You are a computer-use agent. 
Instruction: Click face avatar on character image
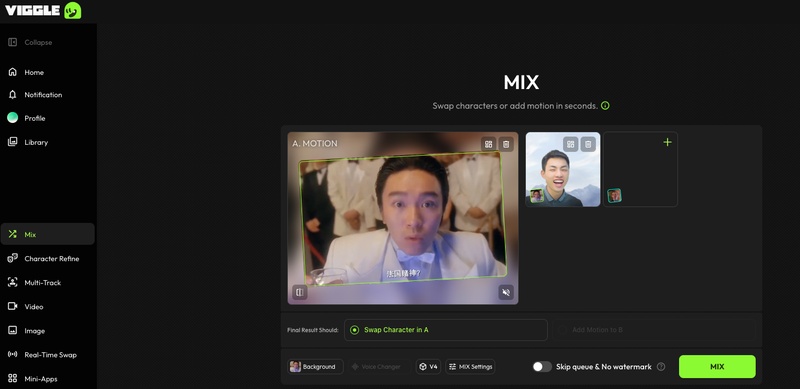tap(537, 196)
